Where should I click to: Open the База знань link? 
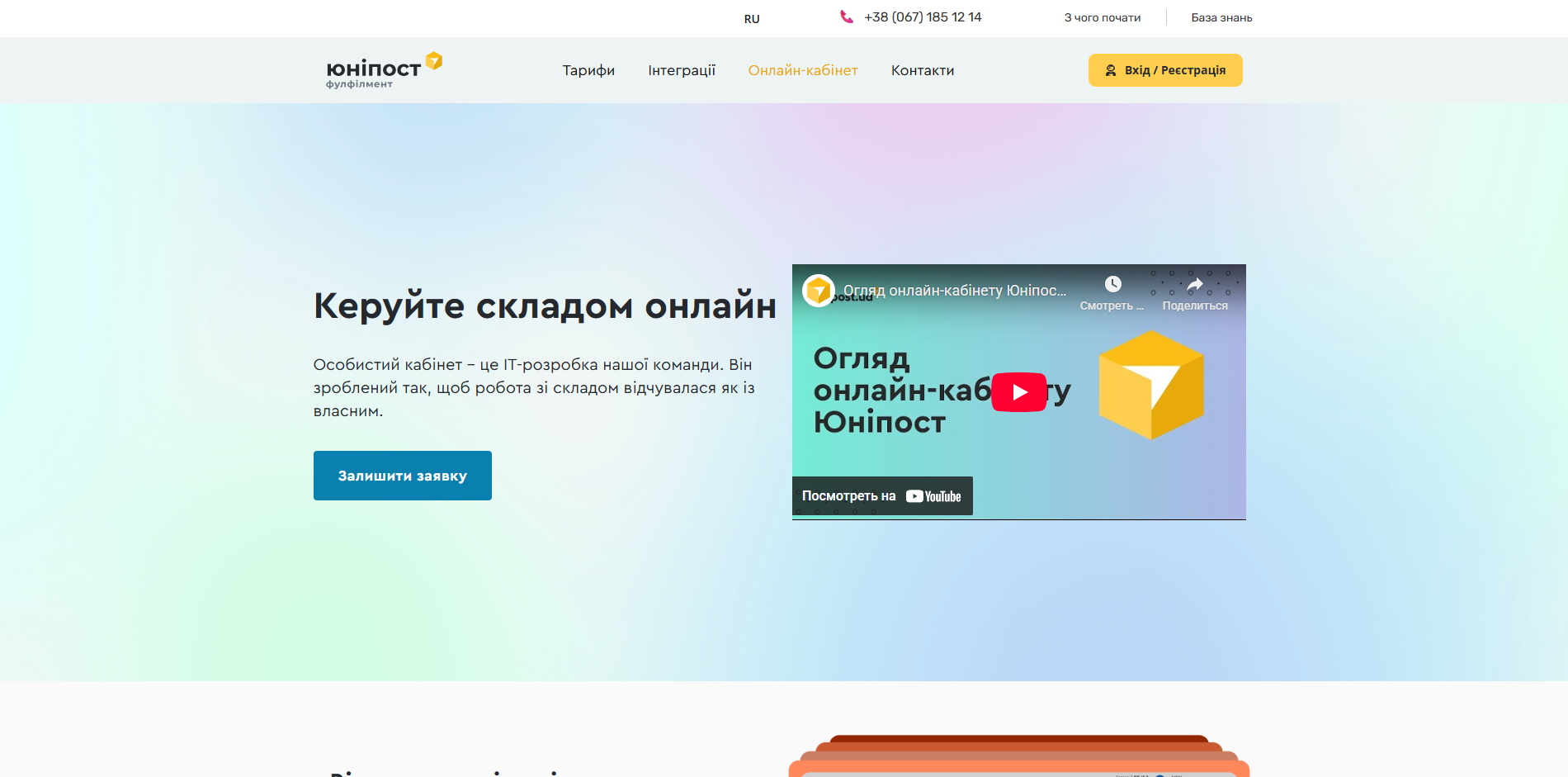point(1221,17)
